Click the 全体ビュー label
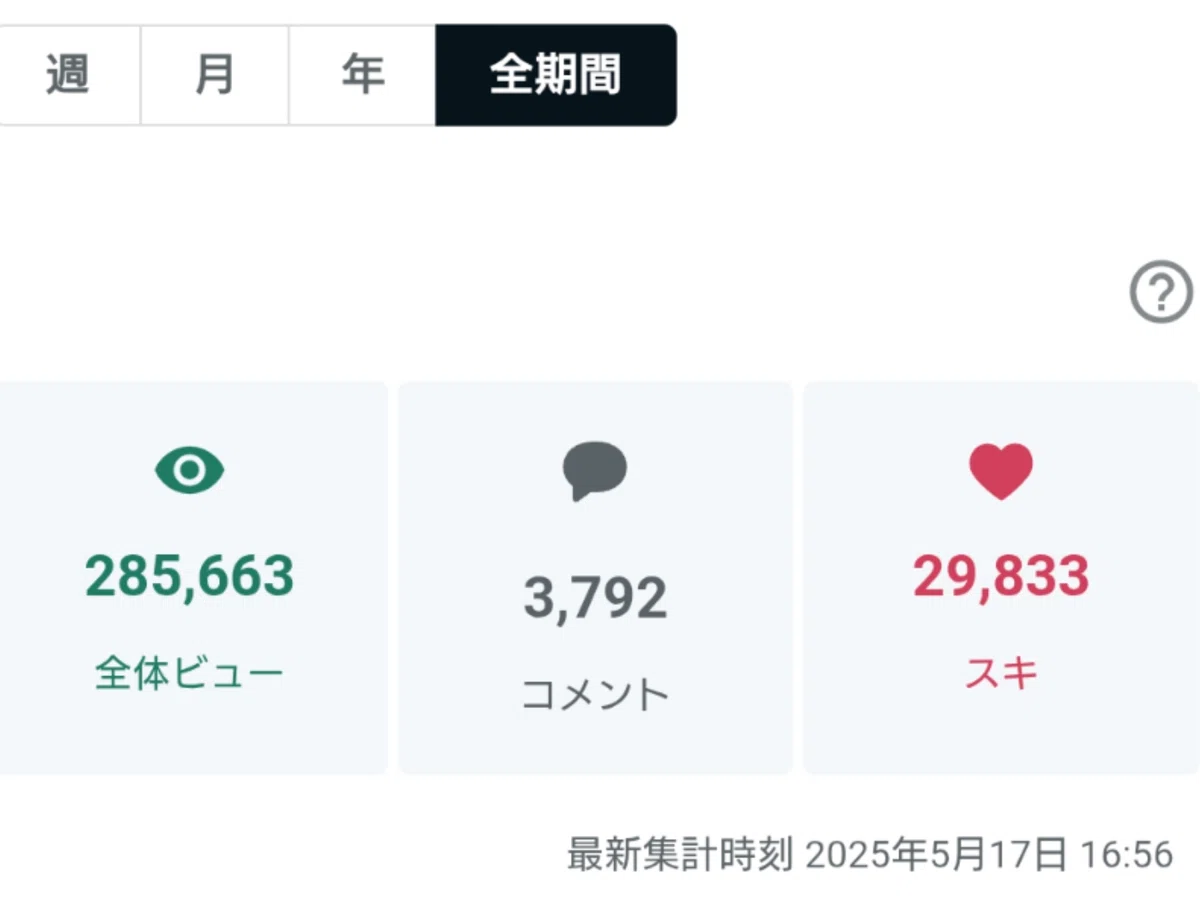The height and width of the screenshot is (900, 1200). (190, 673)
